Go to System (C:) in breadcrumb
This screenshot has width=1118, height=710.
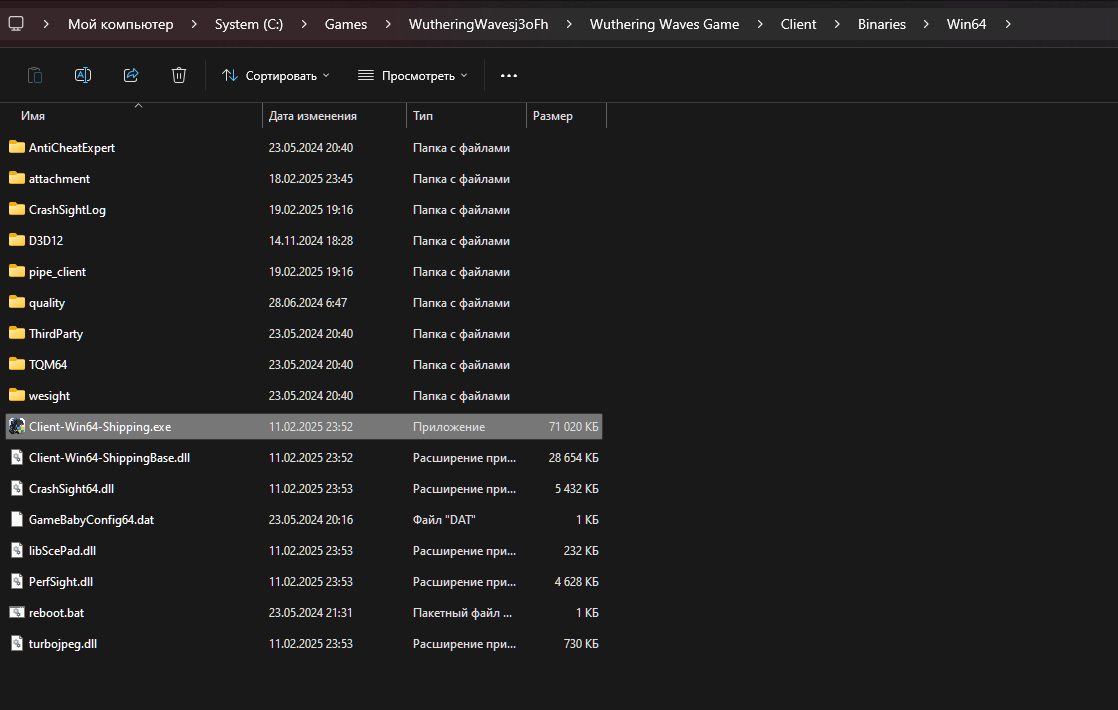coord(249,24)
